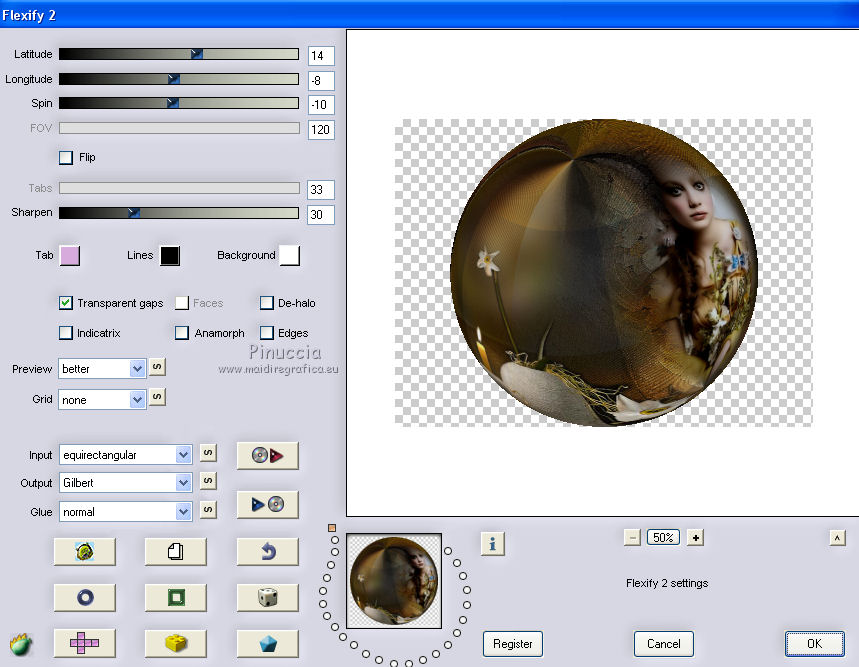859x667 pixels.
Task: Toggle the De-halo checkbox
Action: [267, 303]
